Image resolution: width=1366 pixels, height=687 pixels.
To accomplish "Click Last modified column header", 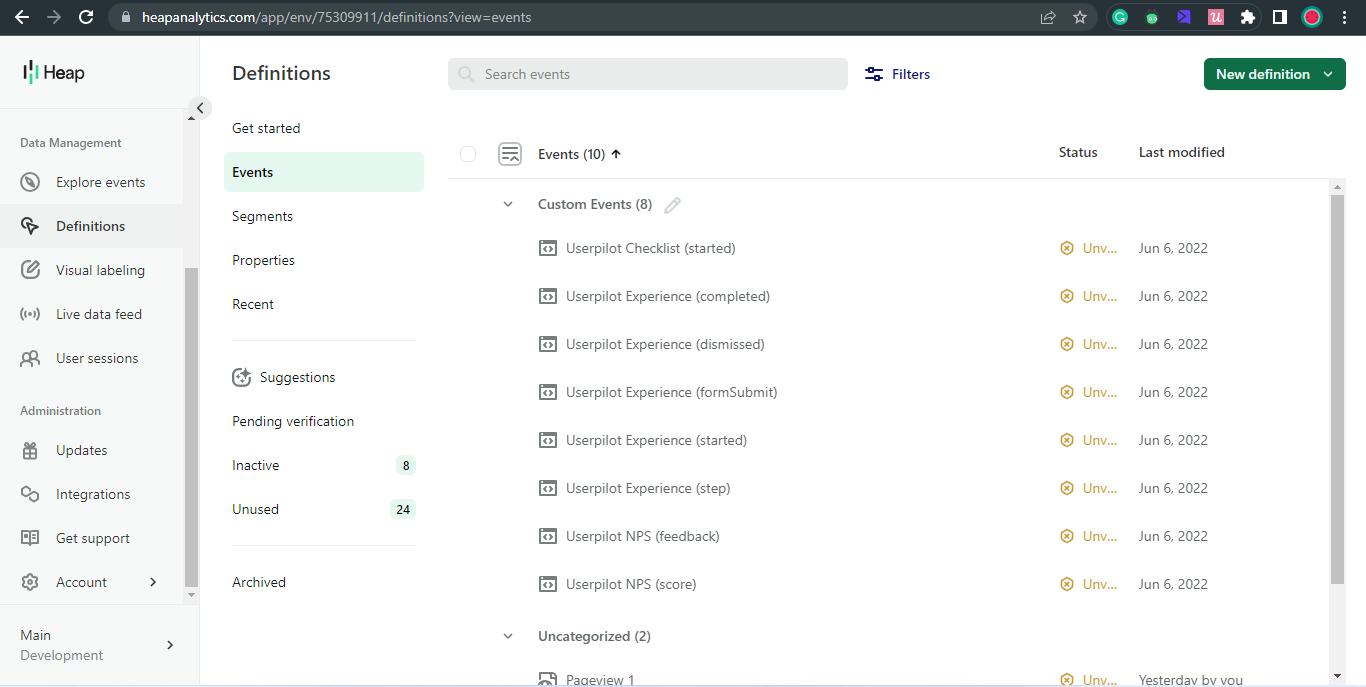I will pyautogui.click(x=1181, y=152).
